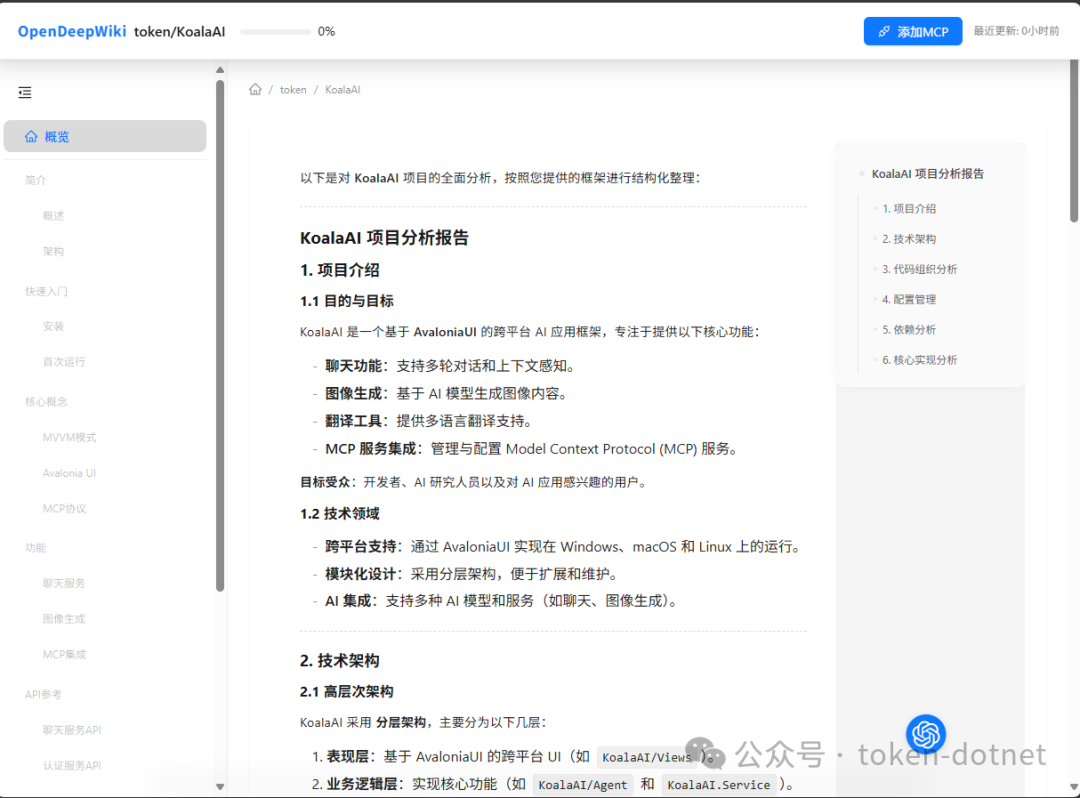Image resolution: width=1080 pixels, height=798 pixels.
Task: Click the 最近更新: 0小时前 text
Action: (x=1016, y=31)
